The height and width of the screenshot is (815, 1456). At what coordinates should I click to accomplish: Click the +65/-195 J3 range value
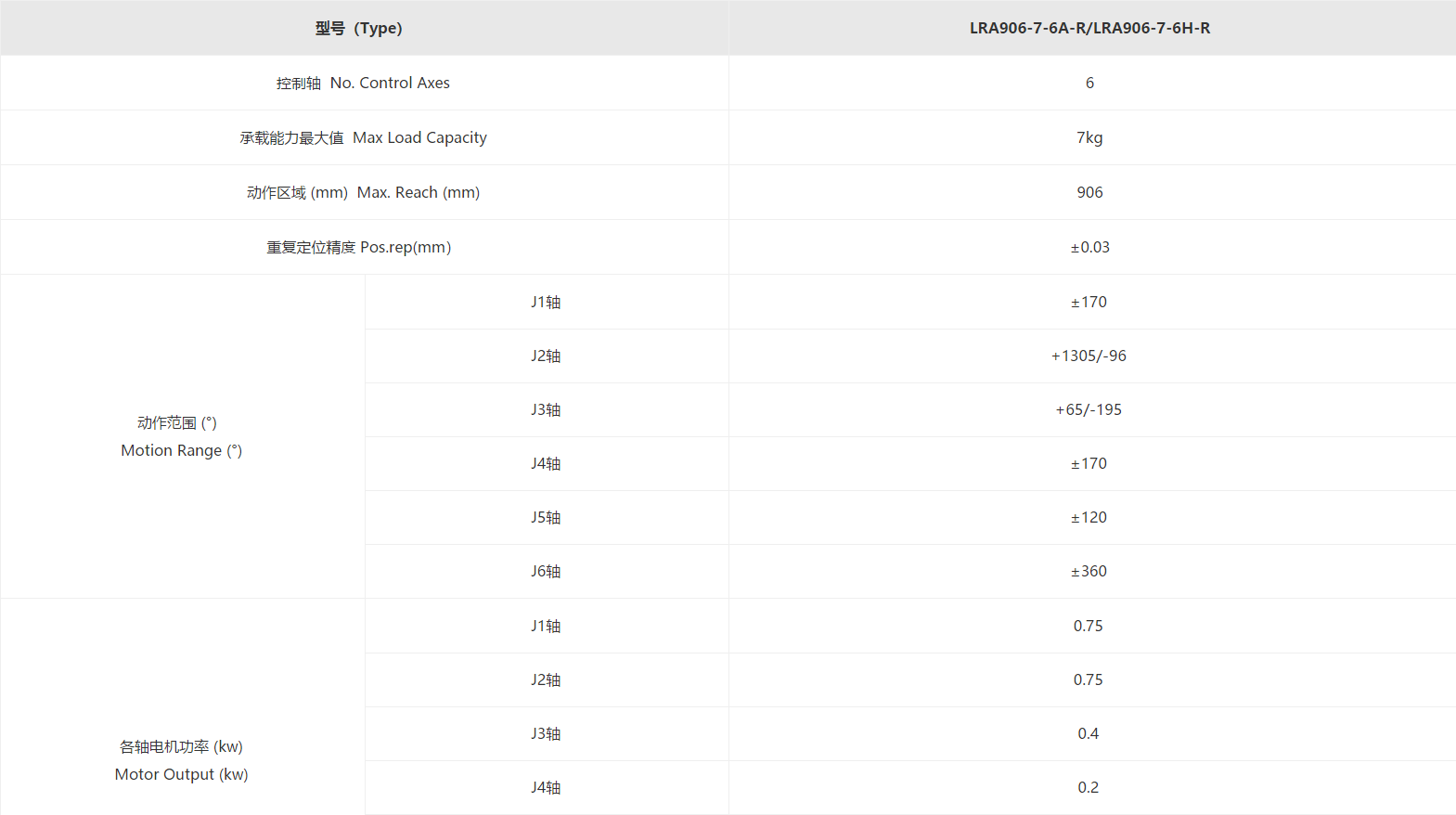(1089, 409)
